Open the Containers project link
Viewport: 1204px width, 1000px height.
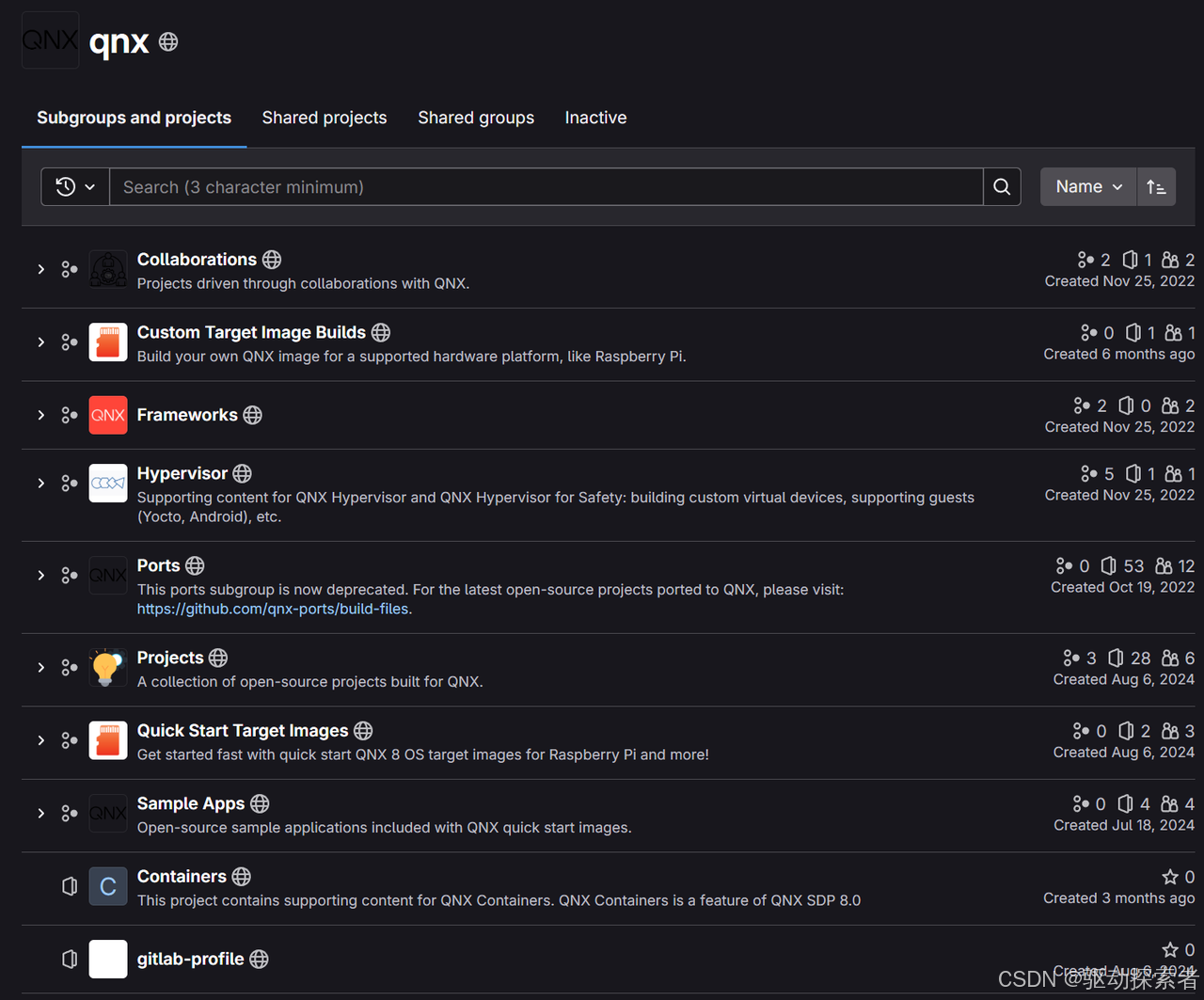pos(182,877)
